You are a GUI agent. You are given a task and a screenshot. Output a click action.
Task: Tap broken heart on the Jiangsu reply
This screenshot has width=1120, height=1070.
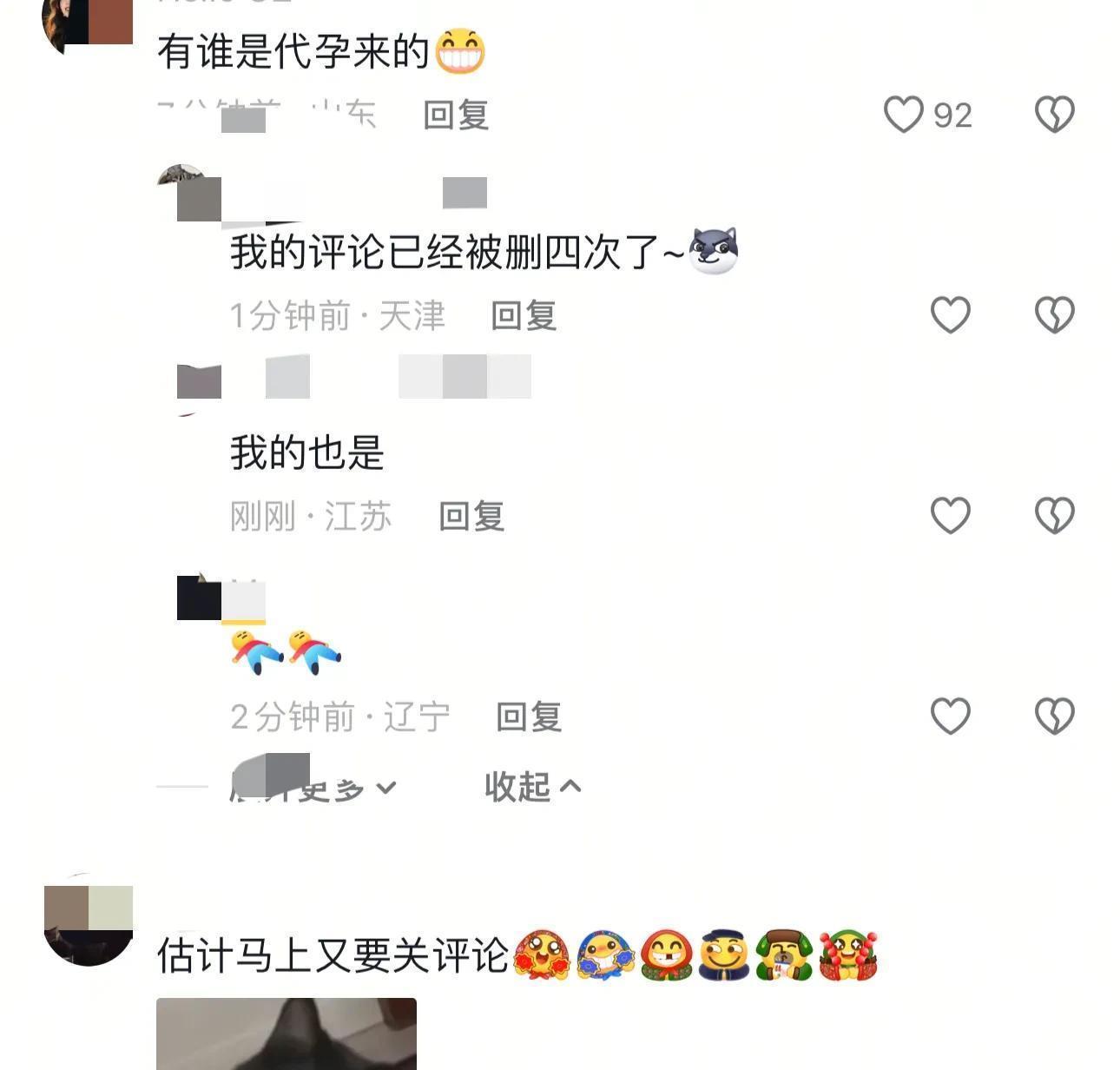1055,516
